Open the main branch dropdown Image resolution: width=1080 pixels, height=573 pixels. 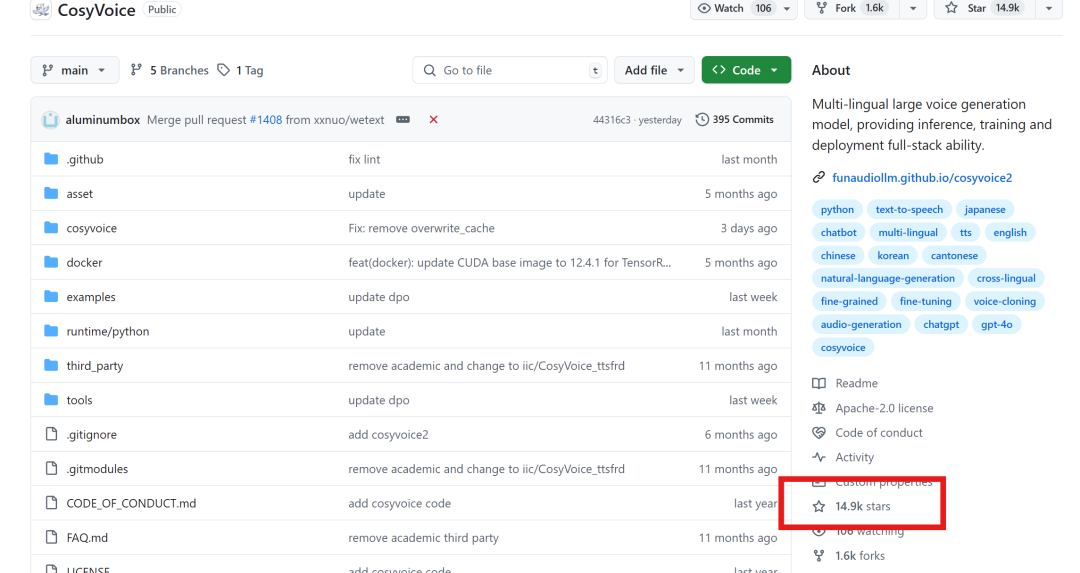tap(74, 70)
